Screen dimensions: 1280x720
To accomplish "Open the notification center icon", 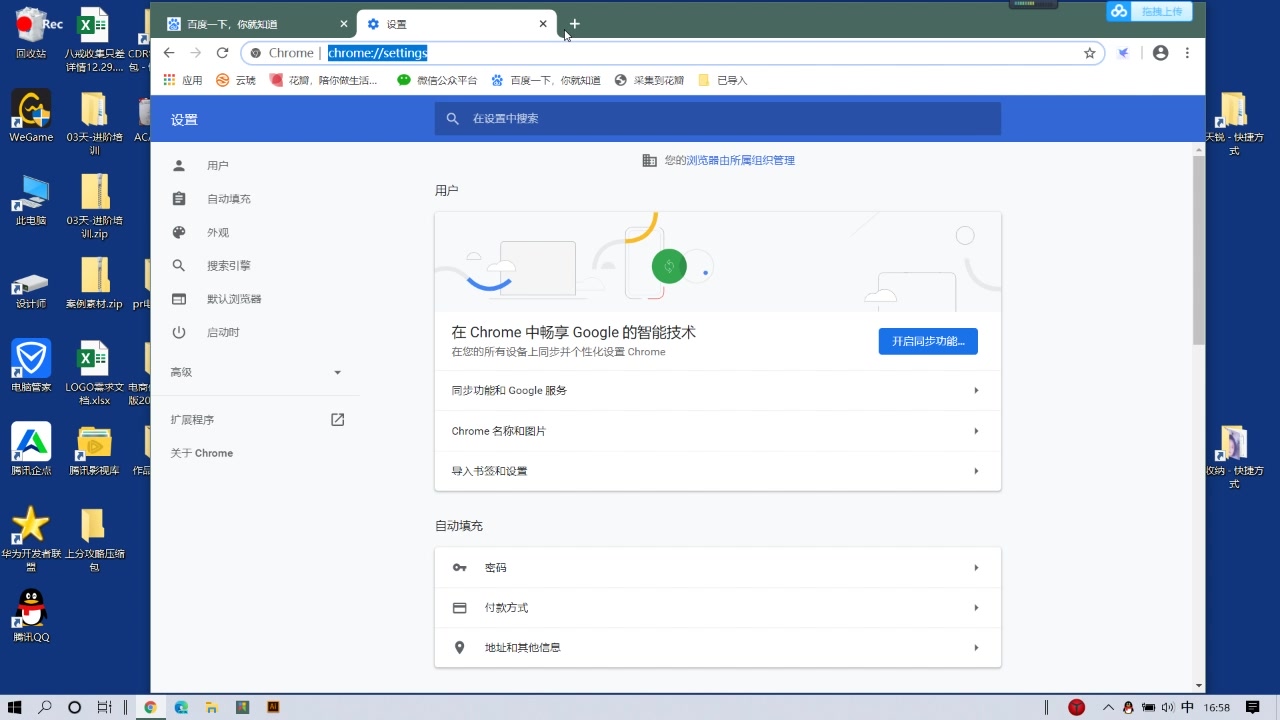I will [1252, 707].
